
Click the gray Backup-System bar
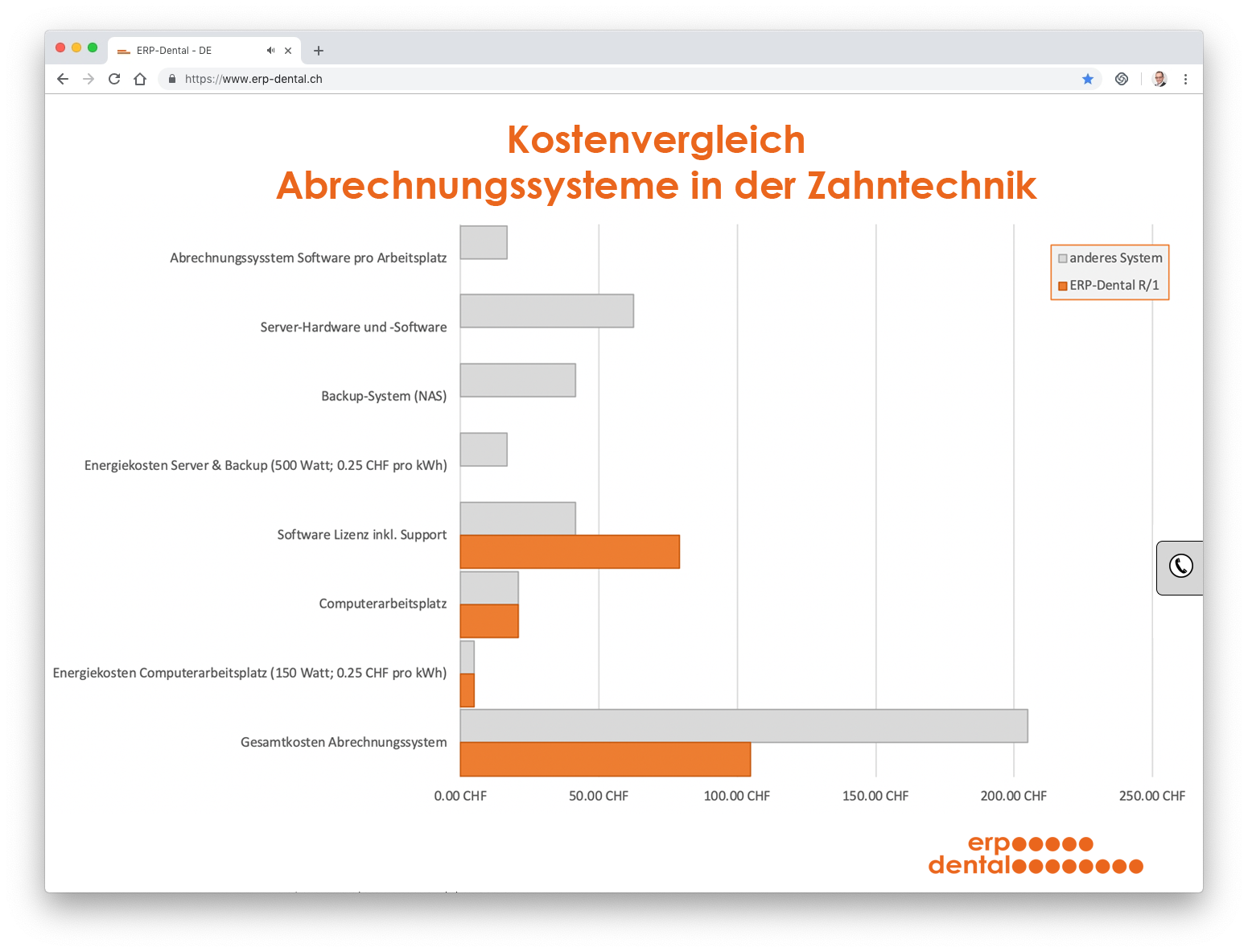click(518, 380)
